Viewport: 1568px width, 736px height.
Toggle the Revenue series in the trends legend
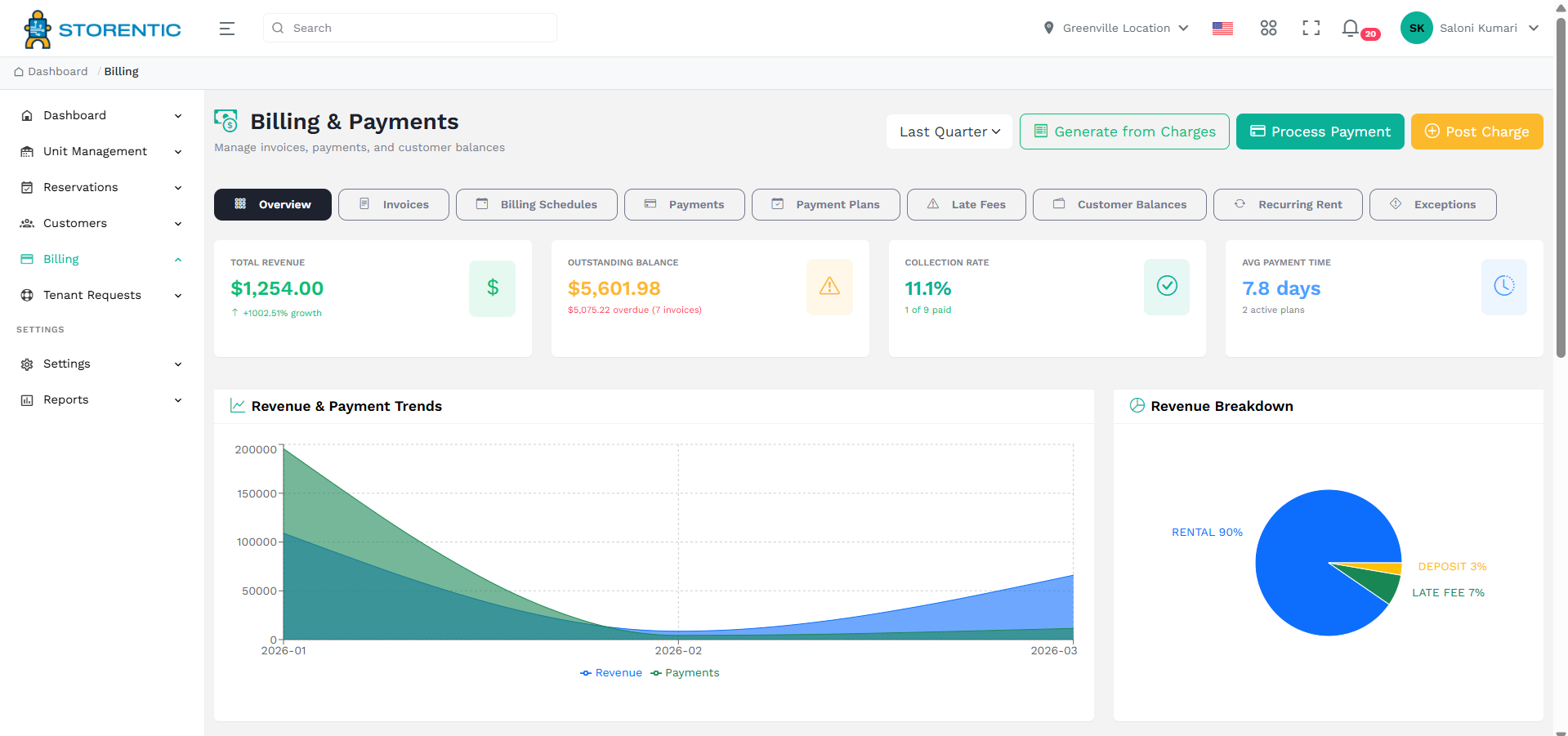[x=610, y=672]
